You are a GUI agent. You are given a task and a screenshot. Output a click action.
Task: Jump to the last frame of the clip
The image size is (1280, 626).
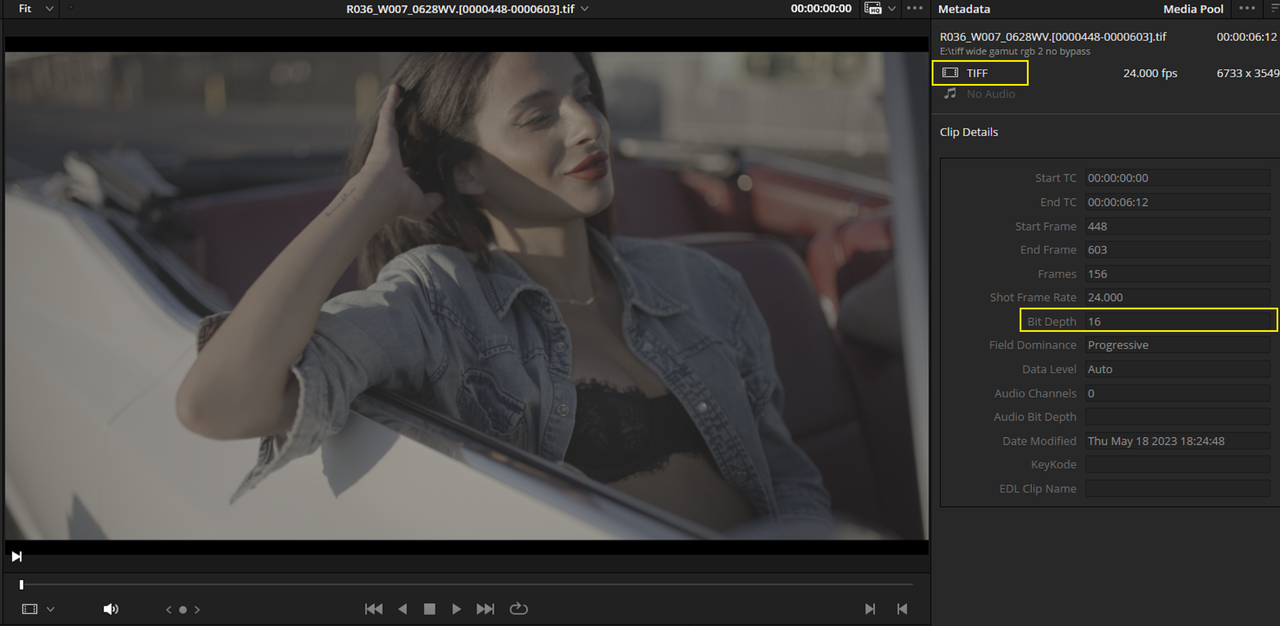486,609
